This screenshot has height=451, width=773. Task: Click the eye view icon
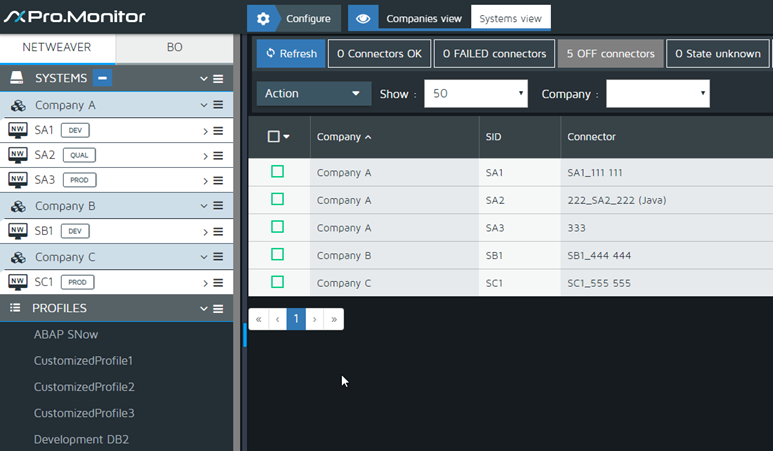click(x=363, y=18)
